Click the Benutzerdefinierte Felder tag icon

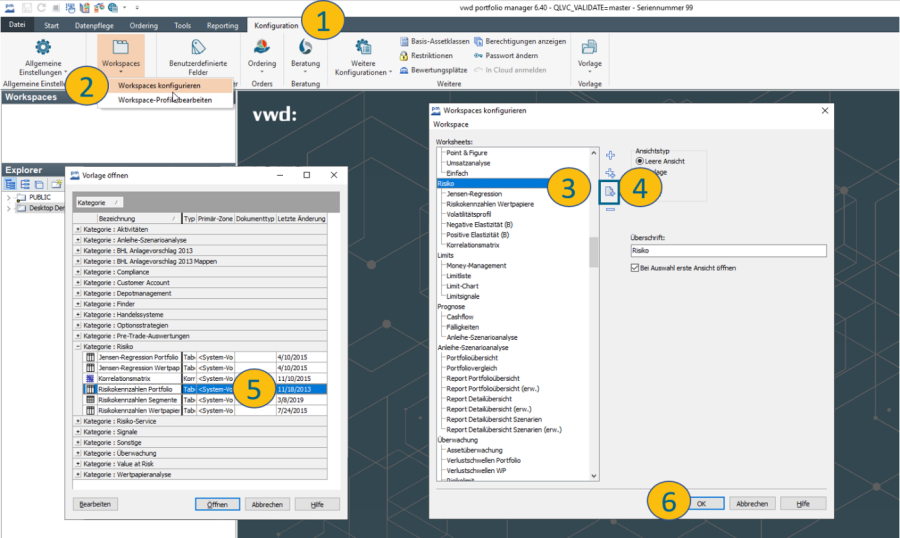(x=197, y=48)
